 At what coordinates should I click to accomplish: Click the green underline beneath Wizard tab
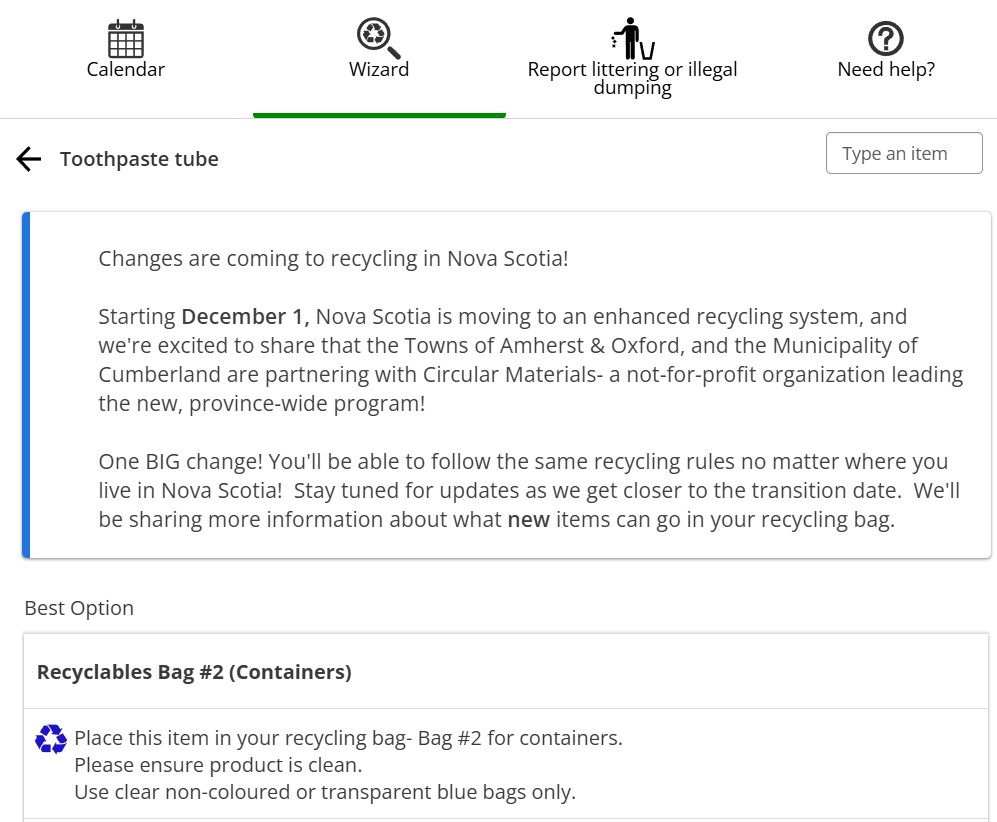379,115
